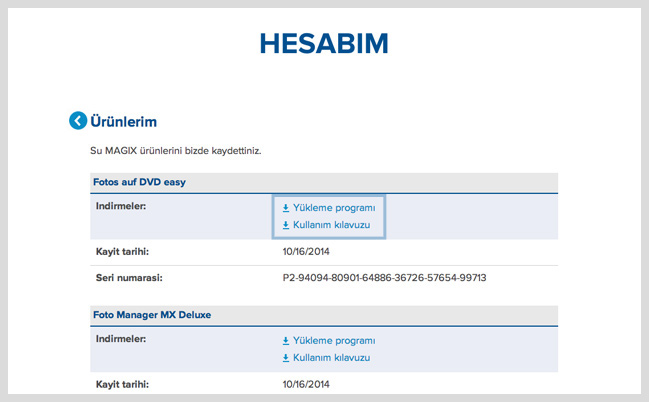Click Indirmeler label under Foto Manager MX Deluxe
This screenshot has width=649, height=402.
[x=121, y=339]
